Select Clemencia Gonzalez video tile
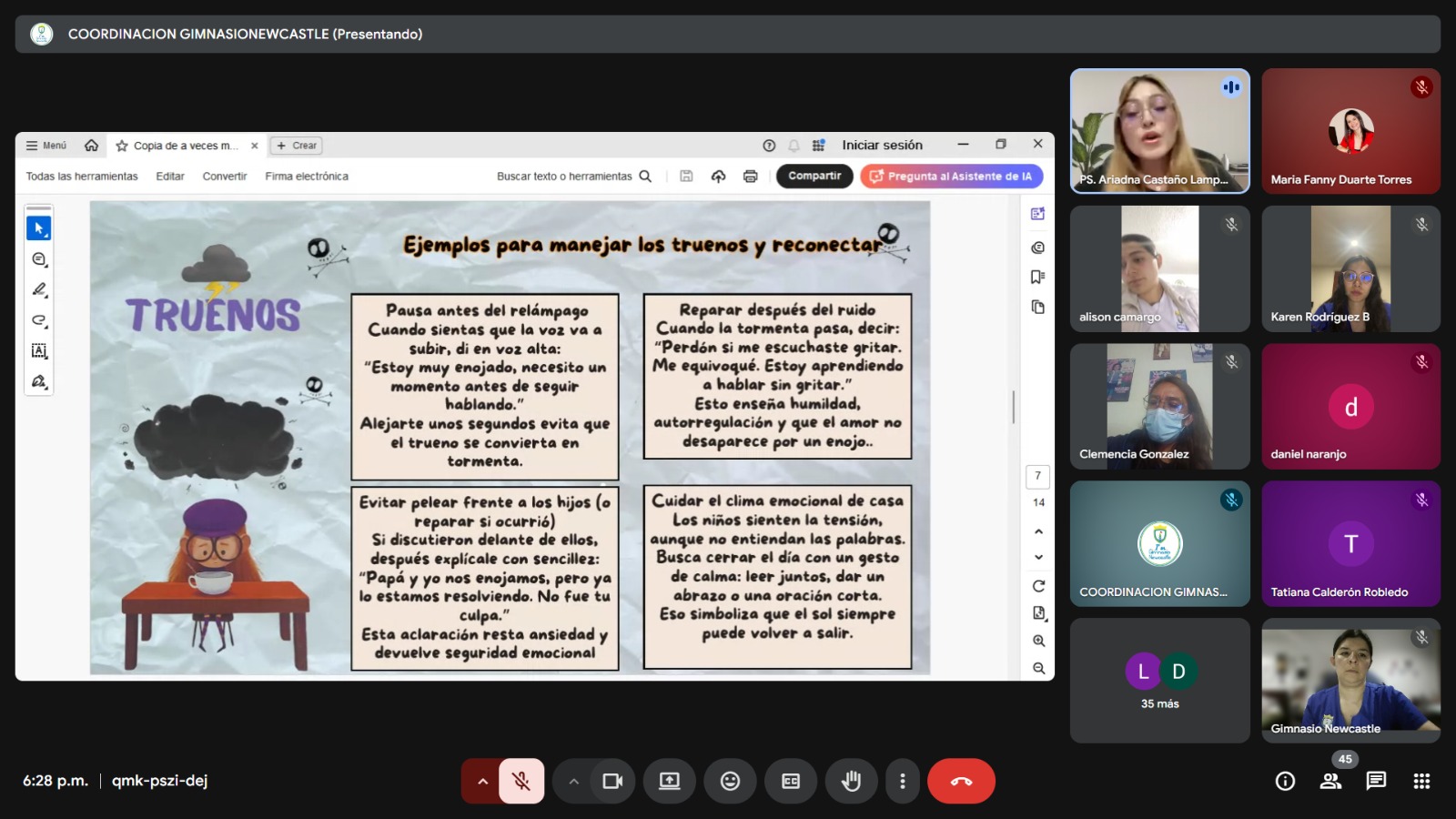Screen dimensions: 1456x819 coord(1159,406)
